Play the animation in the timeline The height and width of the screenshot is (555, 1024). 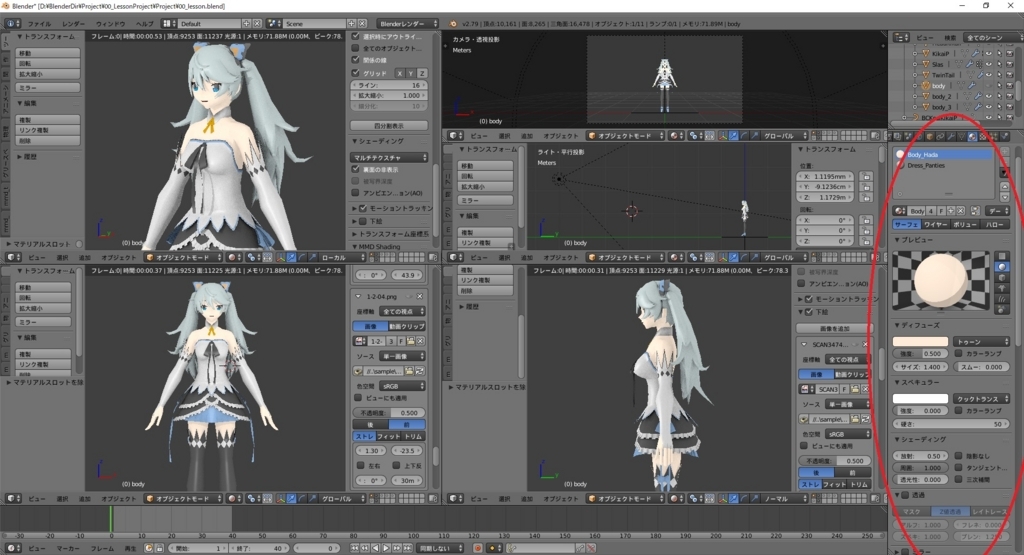point(386,548)
